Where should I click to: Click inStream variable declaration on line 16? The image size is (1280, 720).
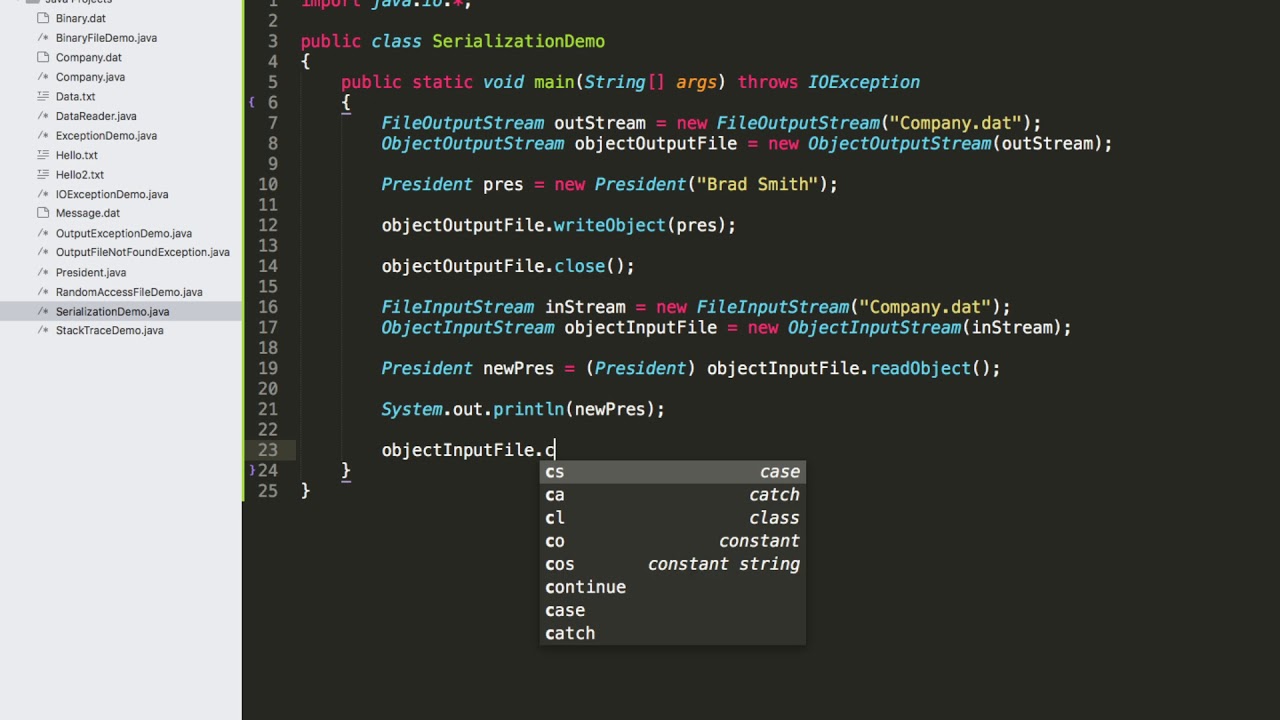[584, 307]
